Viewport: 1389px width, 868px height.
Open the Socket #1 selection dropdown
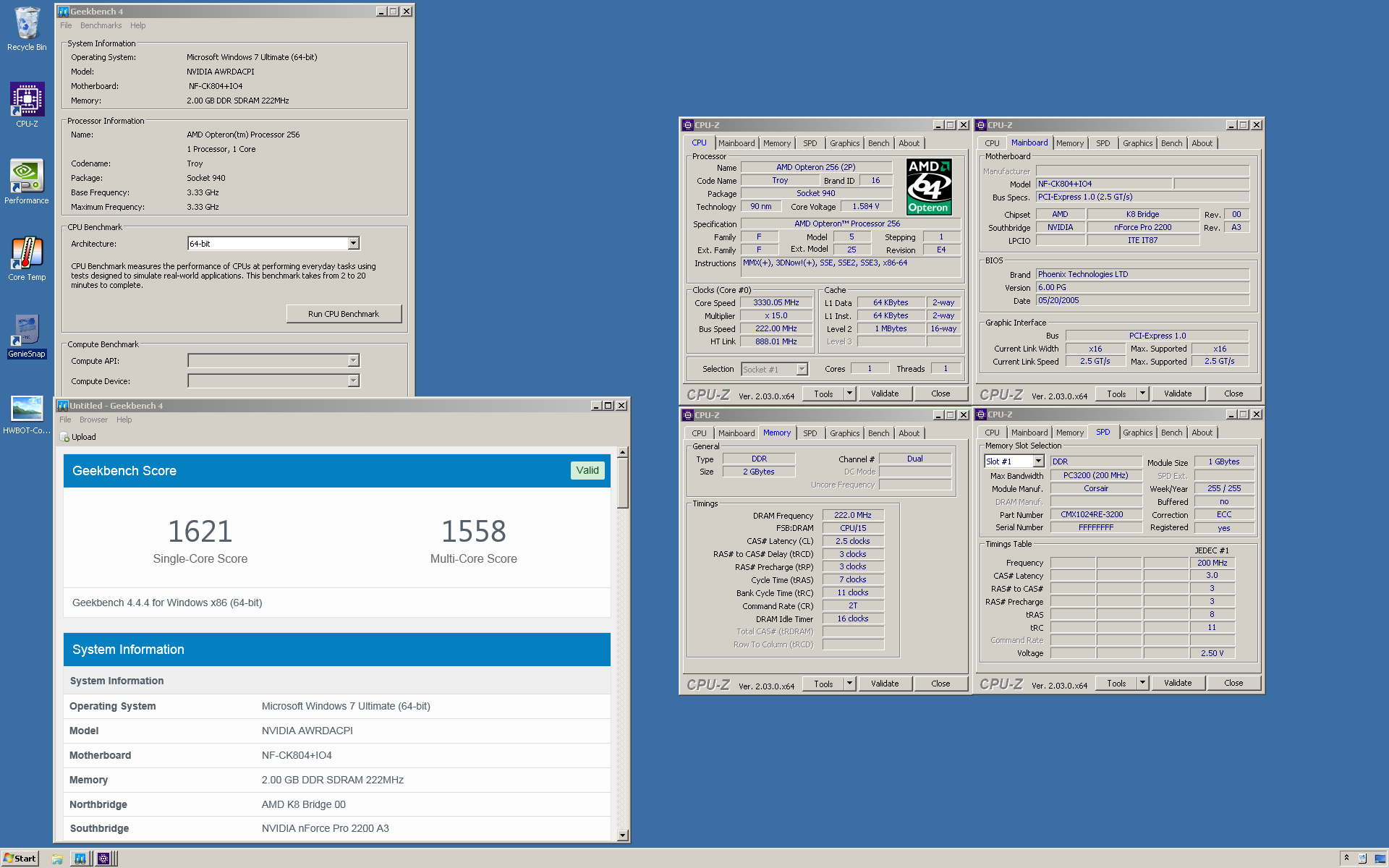point(802,370)
